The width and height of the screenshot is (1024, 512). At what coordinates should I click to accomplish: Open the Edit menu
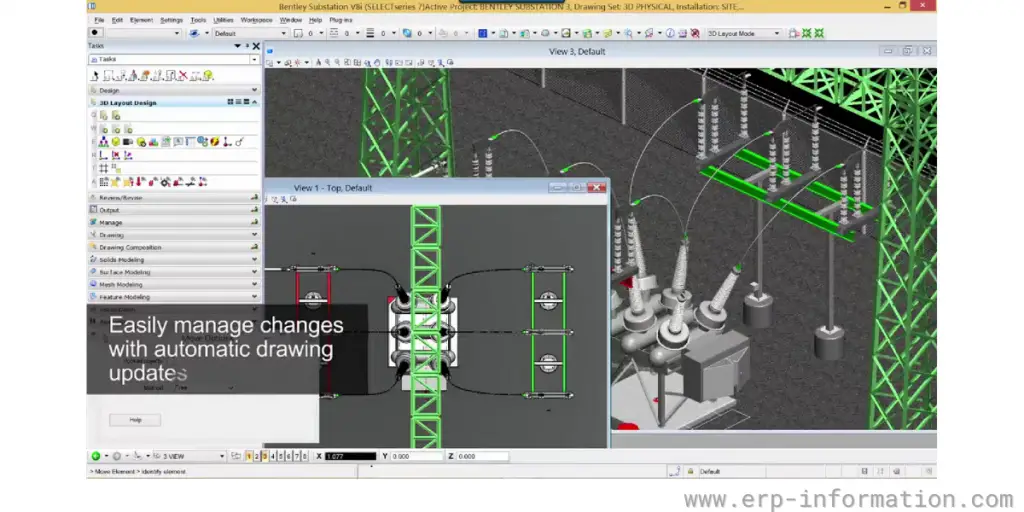point(117,20)
